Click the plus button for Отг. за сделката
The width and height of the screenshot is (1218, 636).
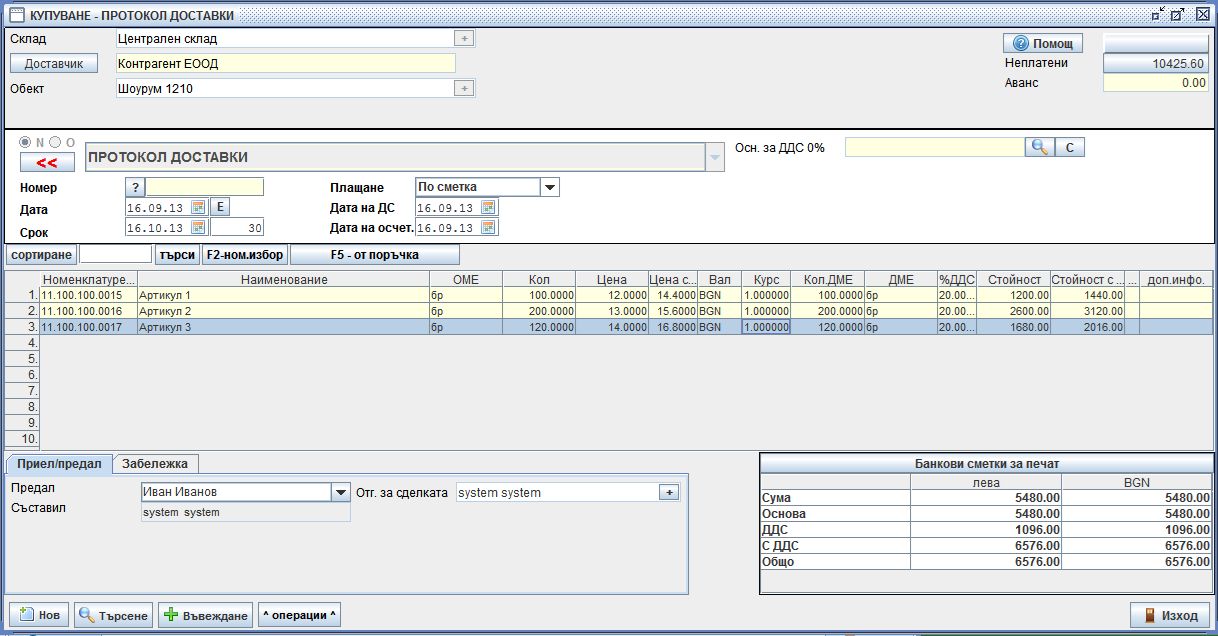click(x=669, y=492)
